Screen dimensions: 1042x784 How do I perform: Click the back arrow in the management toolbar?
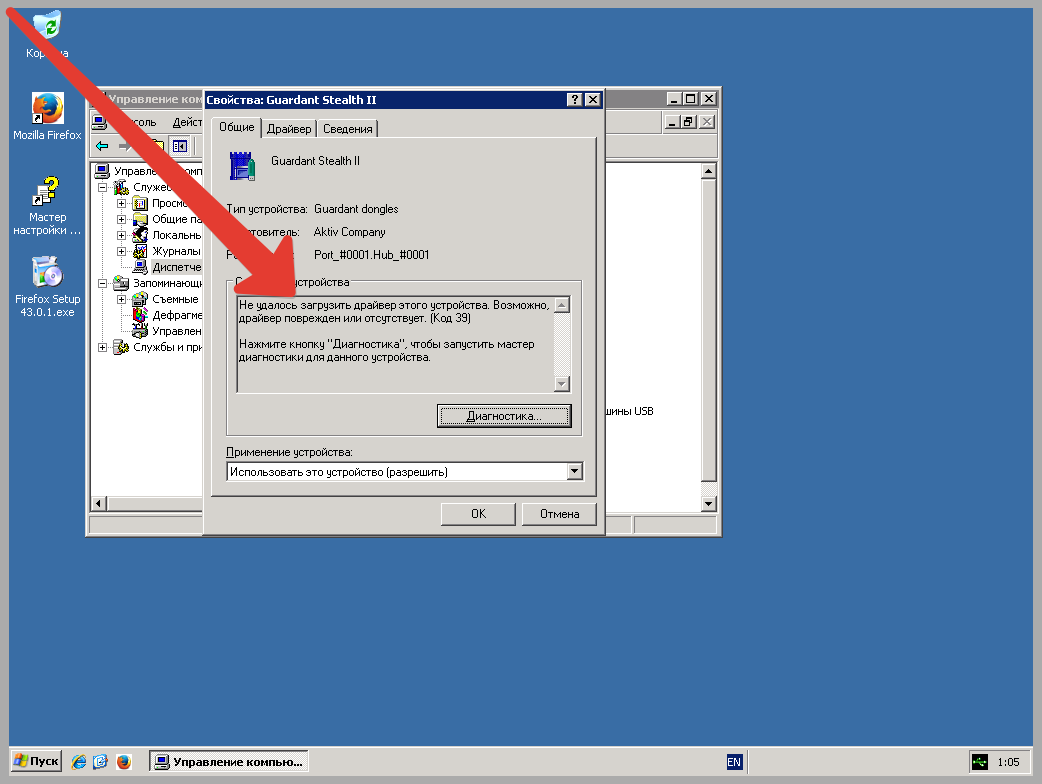(x=102, y=146)
